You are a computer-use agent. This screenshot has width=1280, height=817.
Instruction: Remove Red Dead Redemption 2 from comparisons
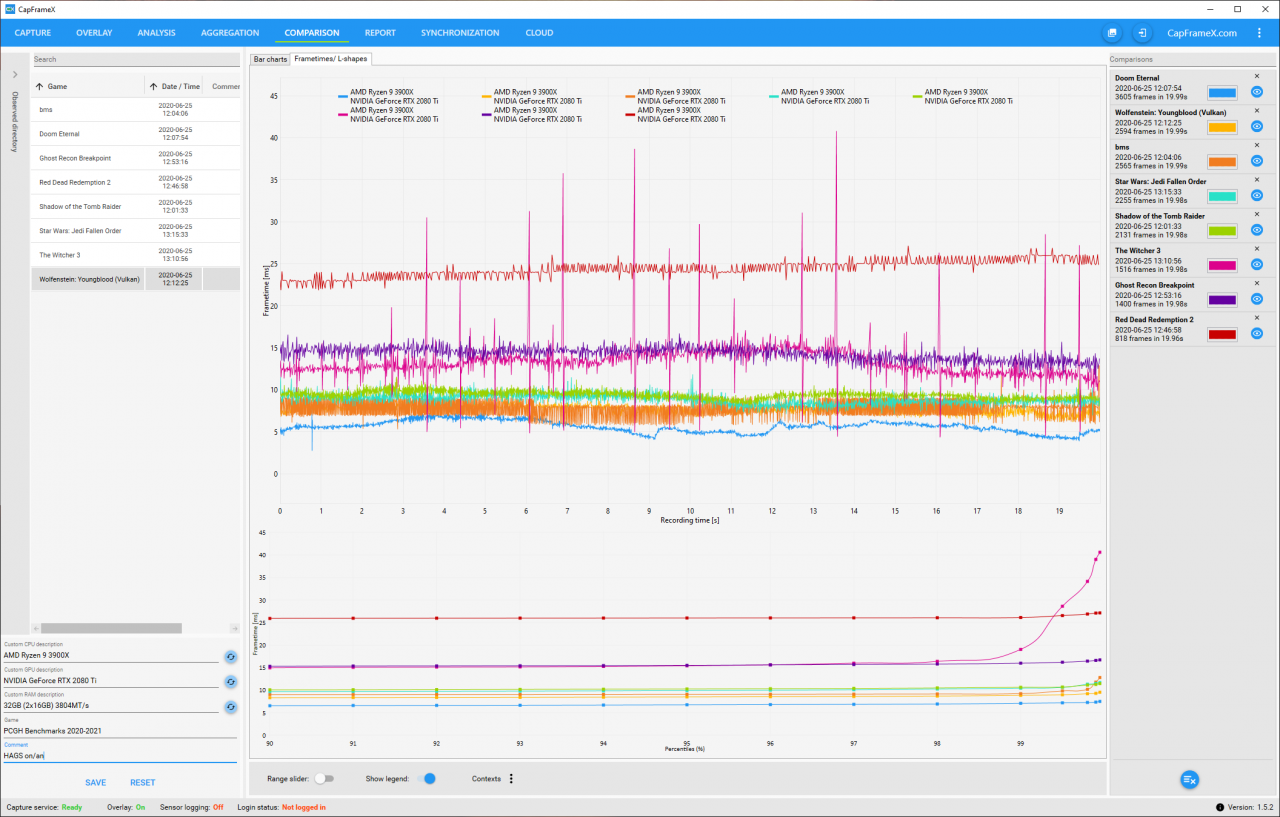coord(1257,318)
